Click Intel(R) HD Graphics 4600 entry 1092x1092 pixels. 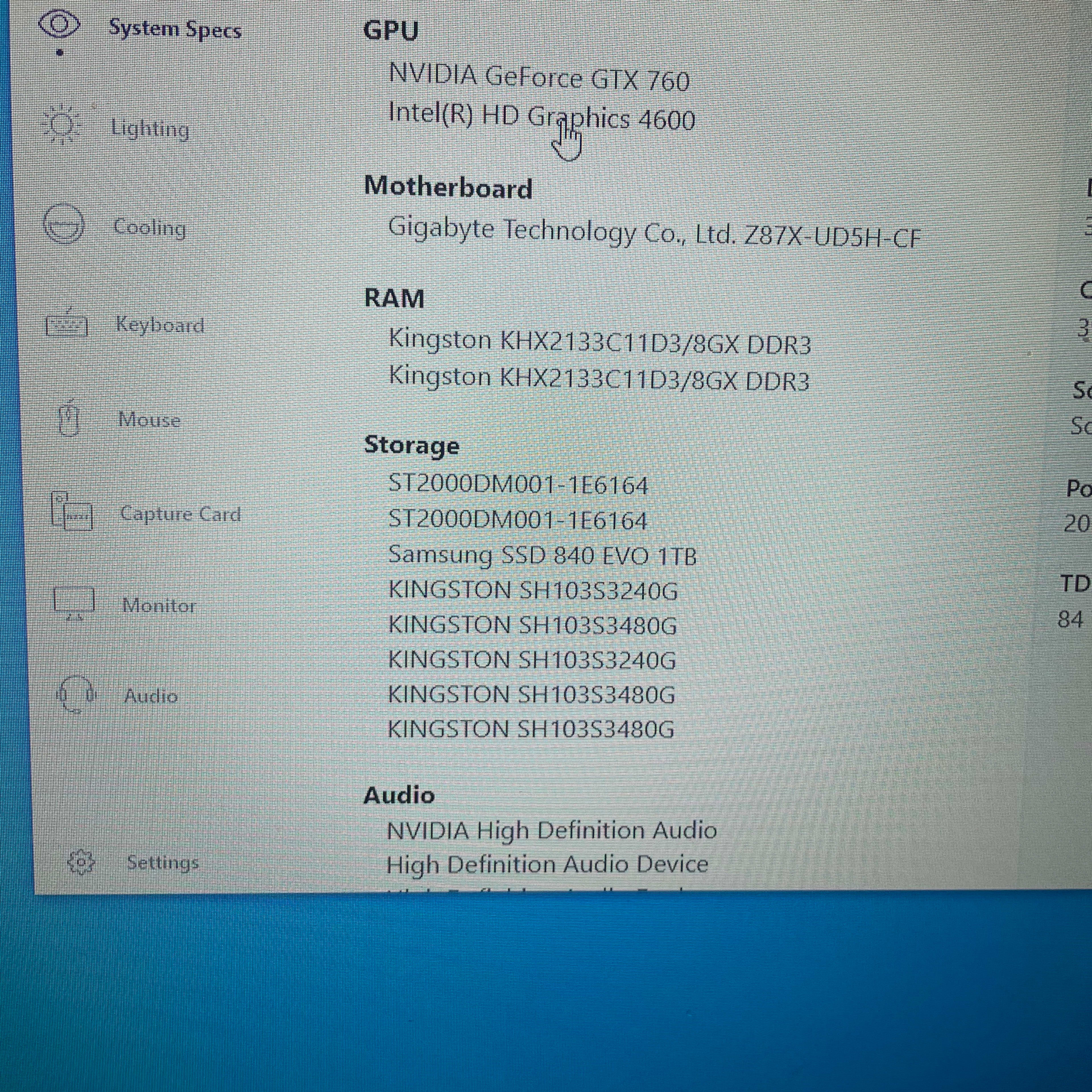(x=541, y=116)
